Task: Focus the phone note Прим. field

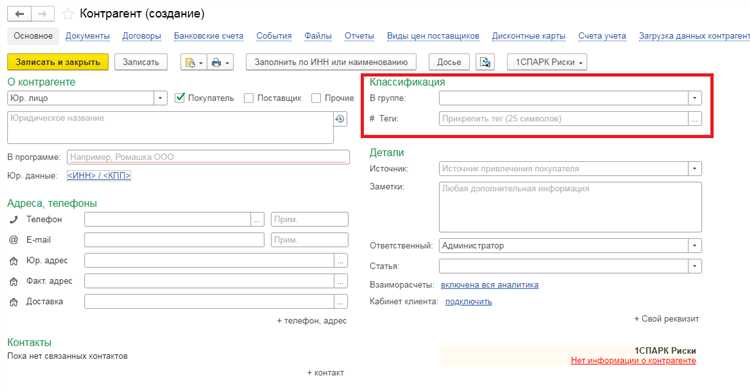Action: coord(309,219)
